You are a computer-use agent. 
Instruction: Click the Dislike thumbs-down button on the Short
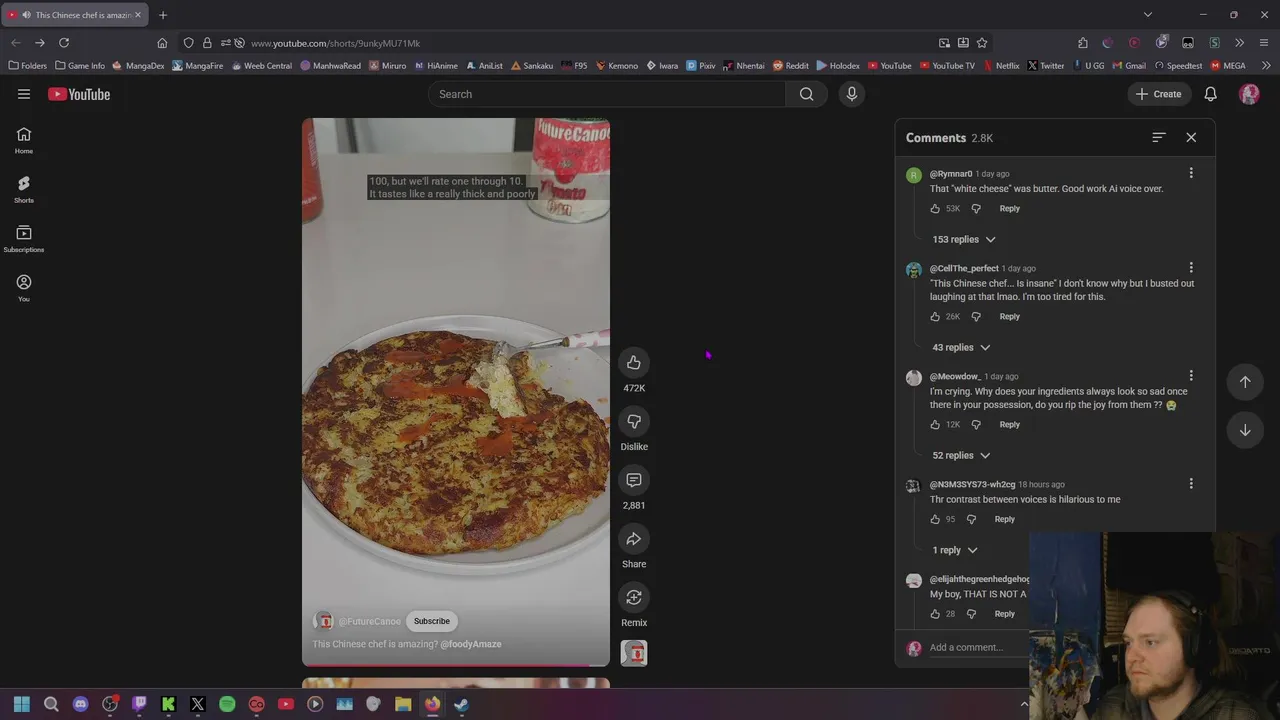(634, 422)
